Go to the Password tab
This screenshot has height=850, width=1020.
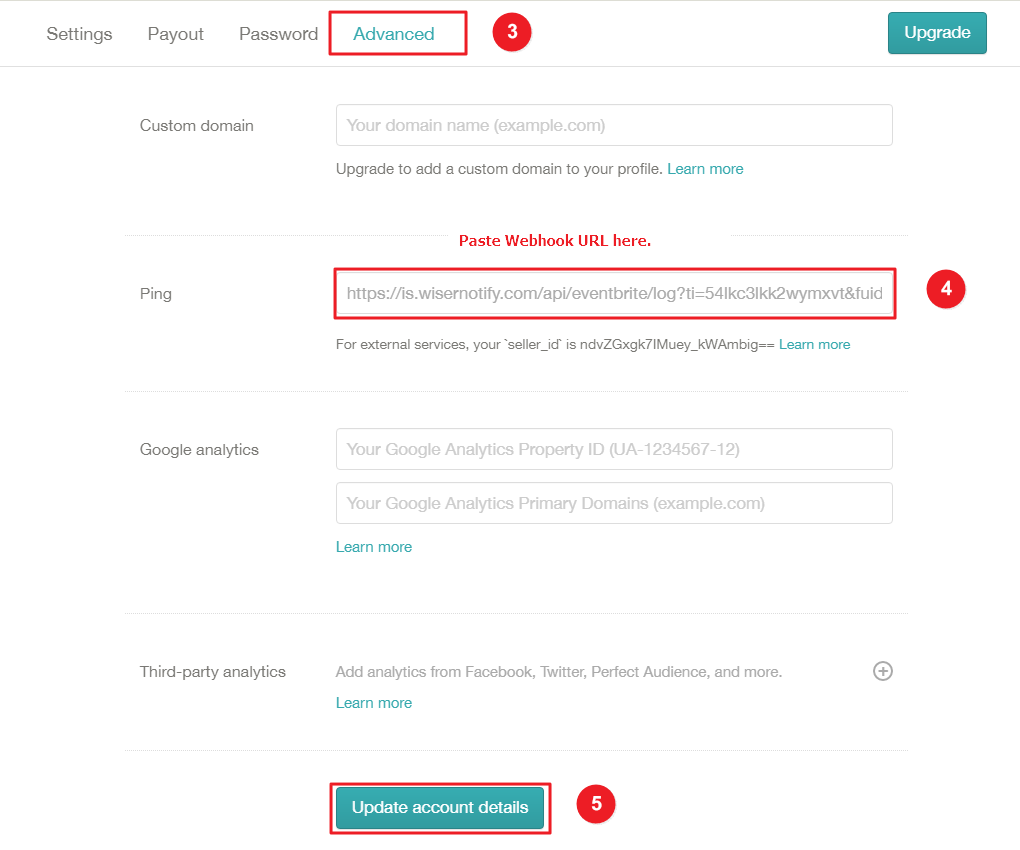[278, 34]
